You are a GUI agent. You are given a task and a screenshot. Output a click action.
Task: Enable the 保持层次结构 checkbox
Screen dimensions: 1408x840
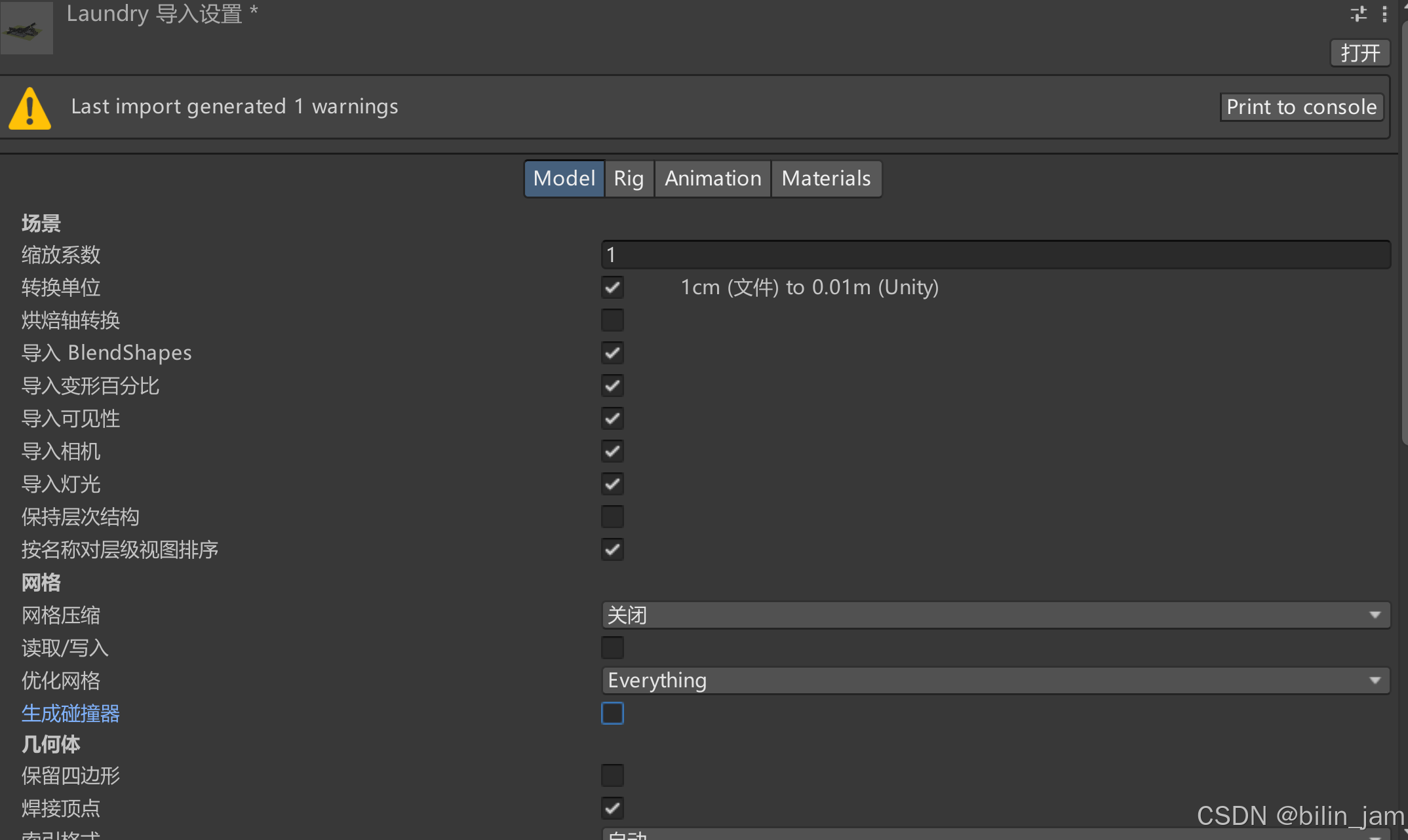612,517
